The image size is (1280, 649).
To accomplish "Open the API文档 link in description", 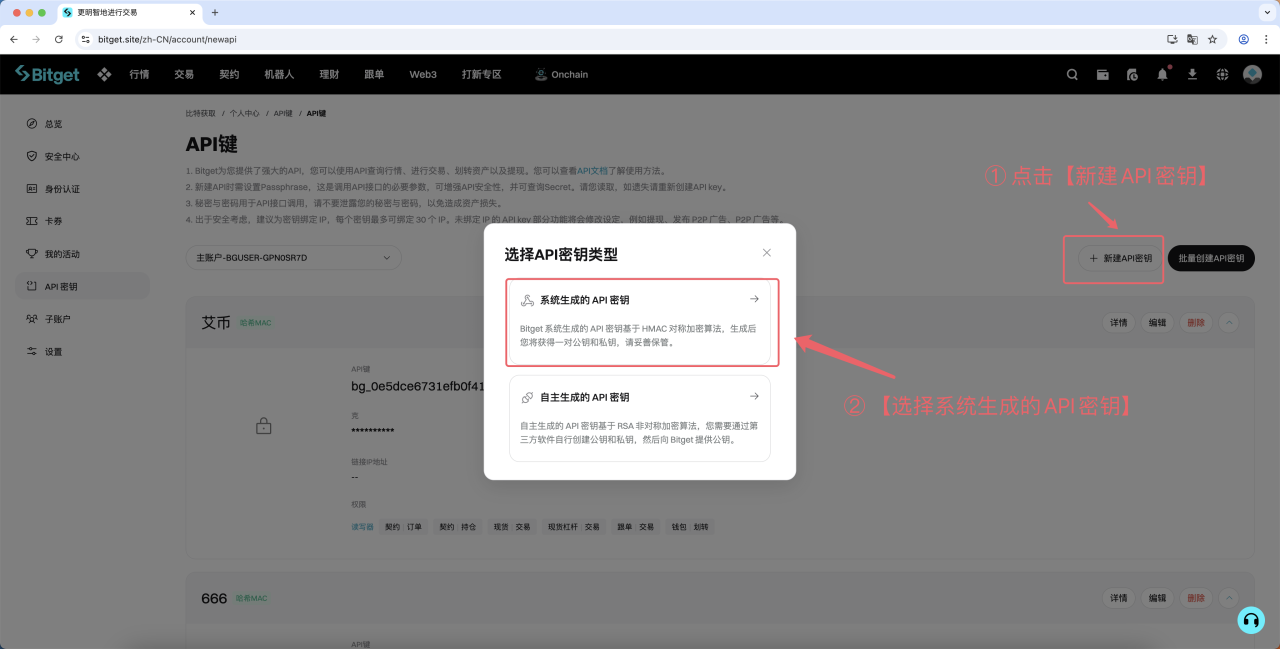I will (594, 171).
